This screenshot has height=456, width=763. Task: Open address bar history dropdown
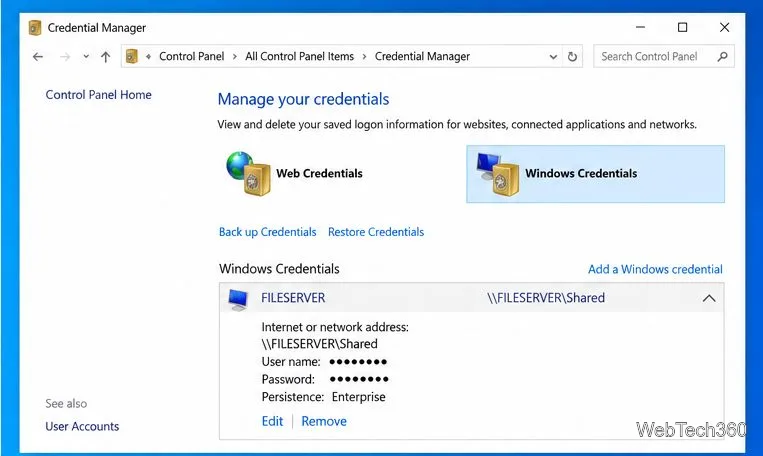pyautogui.click(x=553, y=56)
